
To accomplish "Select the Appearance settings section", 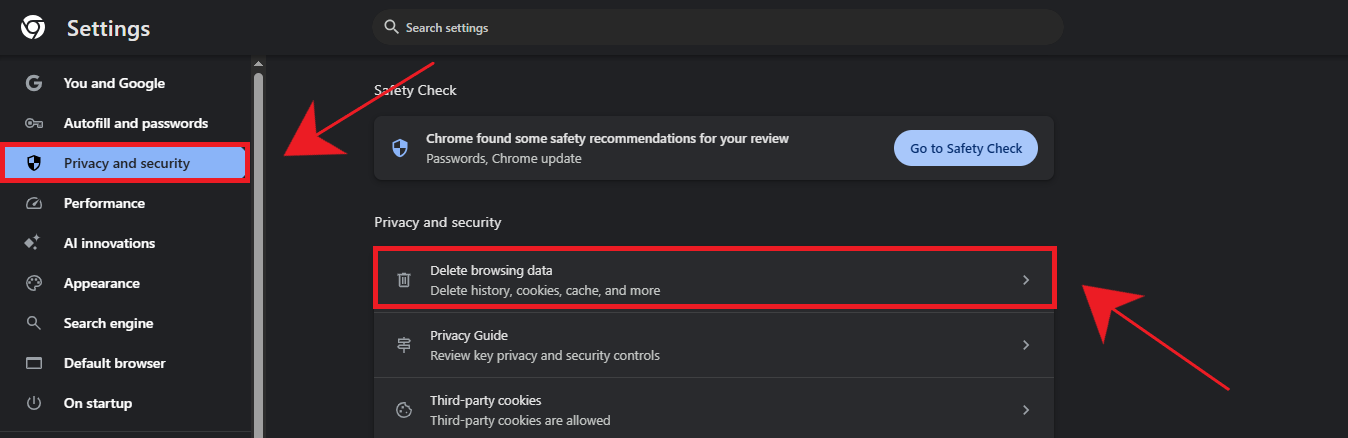I will coord(101,283).
